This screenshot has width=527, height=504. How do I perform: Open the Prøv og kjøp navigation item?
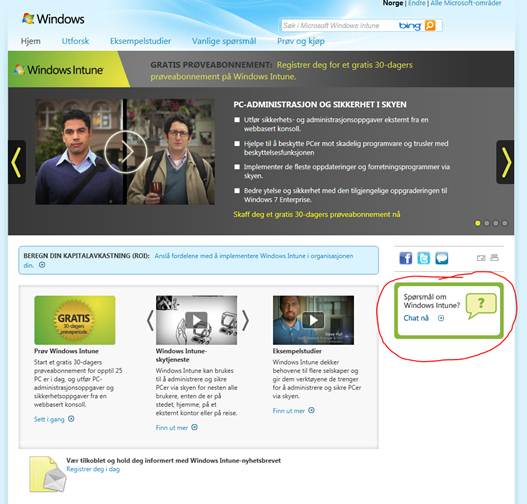pos(301,41)
